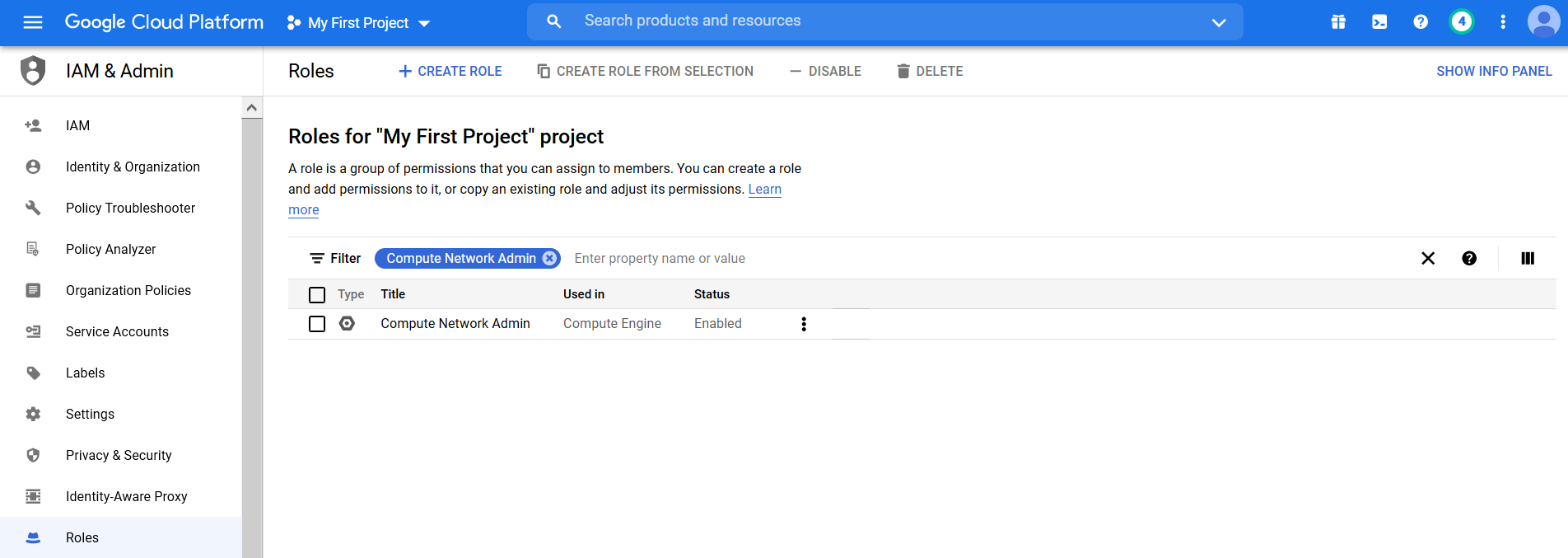
Task: Open the user account avatar
Action: click(1544, 22)
